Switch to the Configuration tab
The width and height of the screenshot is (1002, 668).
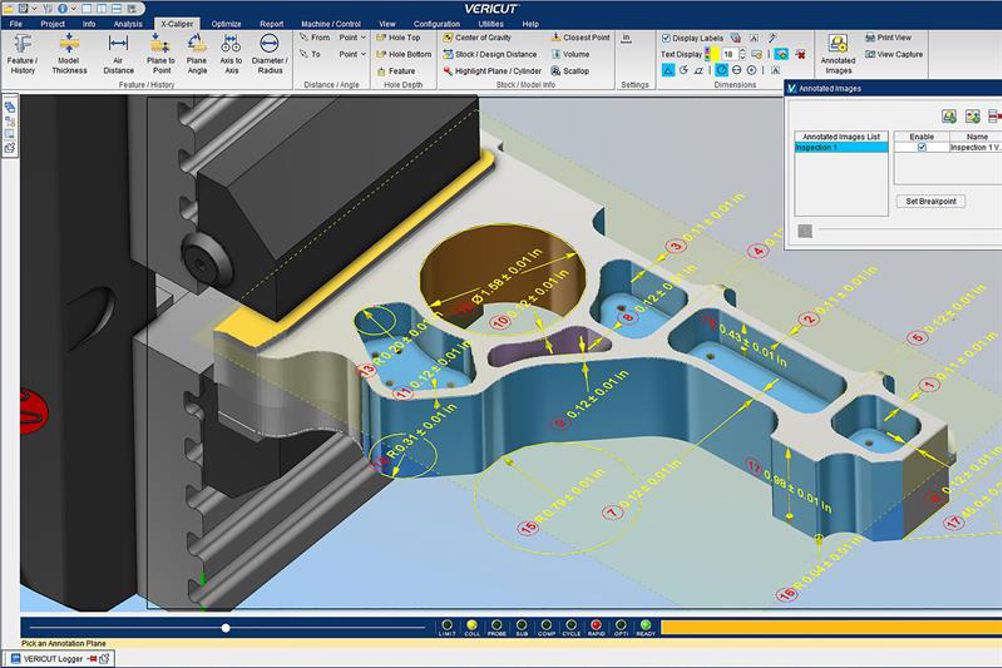pos(436,24)
